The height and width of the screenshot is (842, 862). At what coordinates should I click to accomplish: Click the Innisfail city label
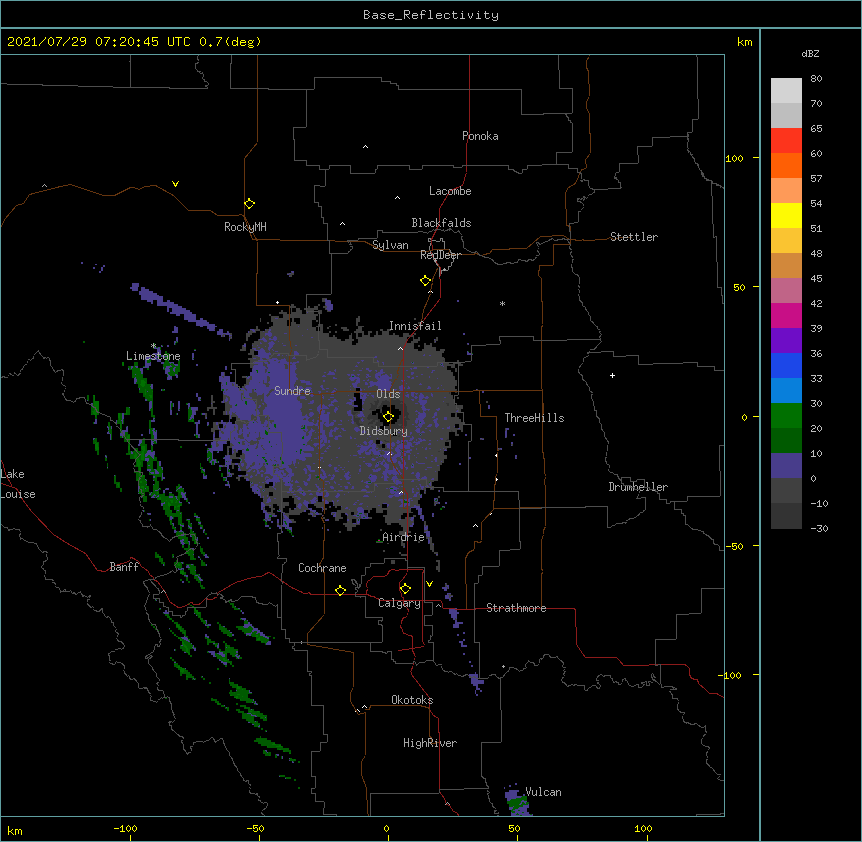[415, 326]
